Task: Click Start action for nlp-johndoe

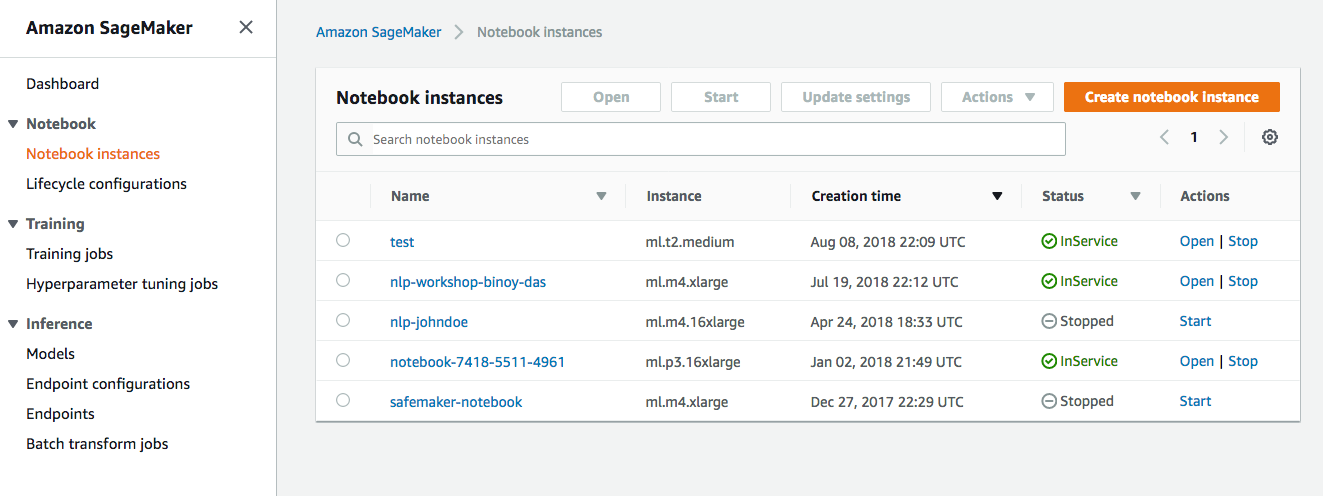Action: pos(1195,321)
